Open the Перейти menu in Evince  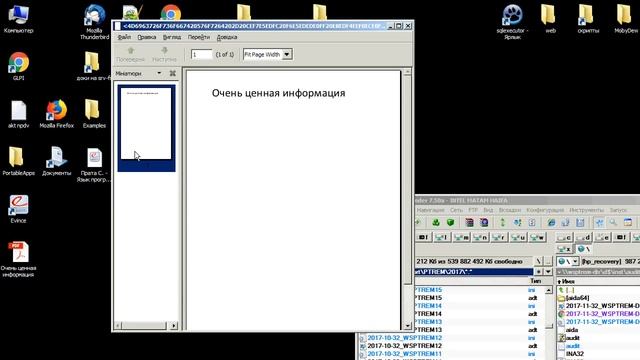pyautogui.click(x=199, y=37)
